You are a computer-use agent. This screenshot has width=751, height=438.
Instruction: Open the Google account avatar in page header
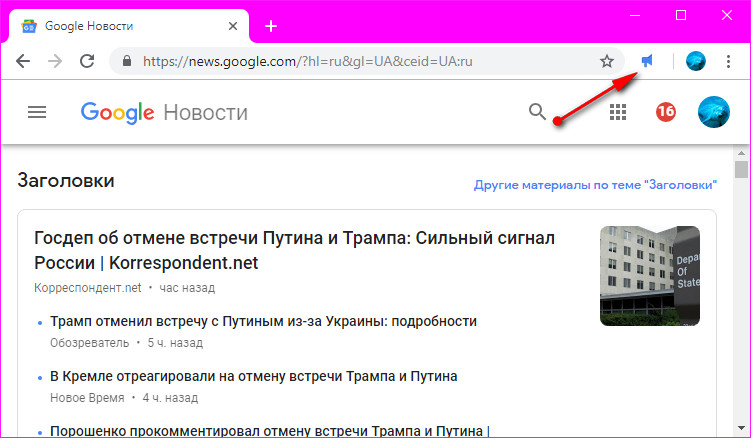tap(713, 112)
